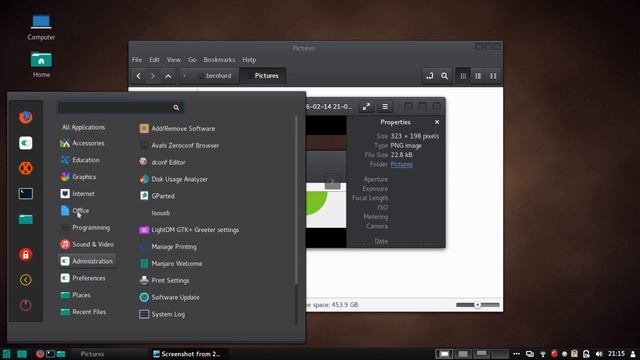The width and height of the screenshot is (640, 360).
Task: Open Manage Printing
Action: pyautogui.click(x=168, y=247)
